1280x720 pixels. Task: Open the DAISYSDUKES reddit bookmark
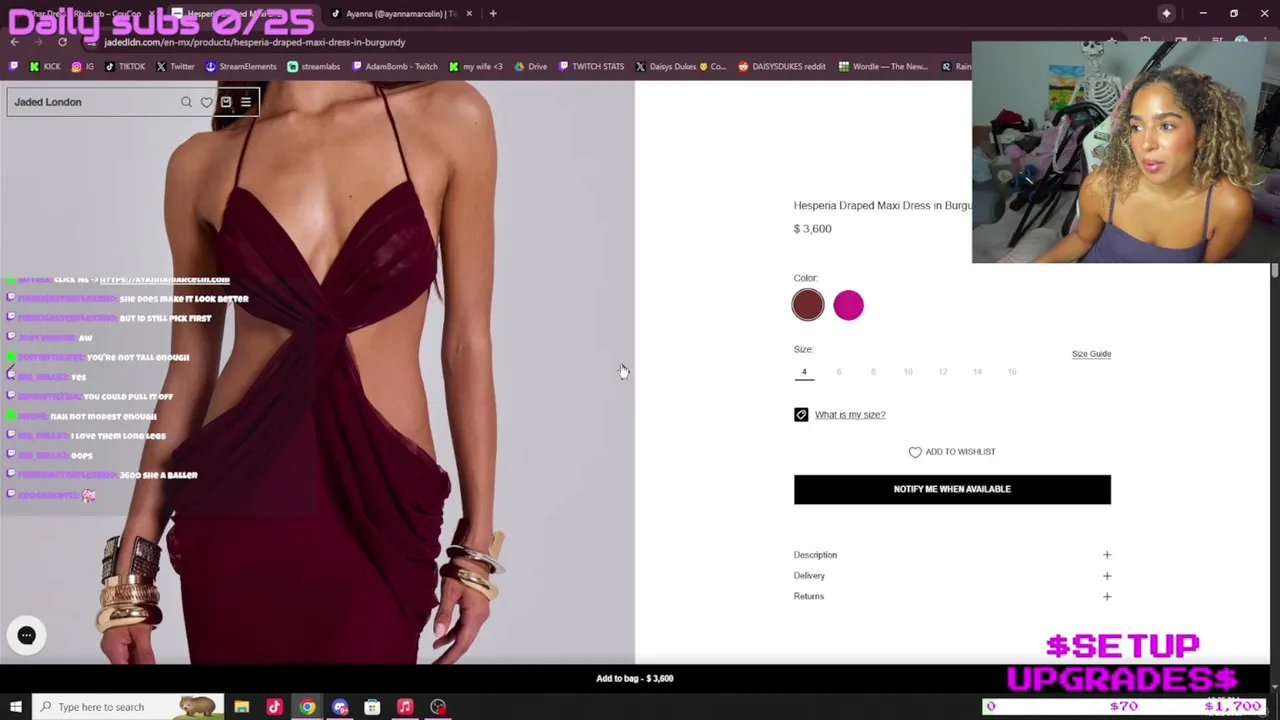pos(782,67)
